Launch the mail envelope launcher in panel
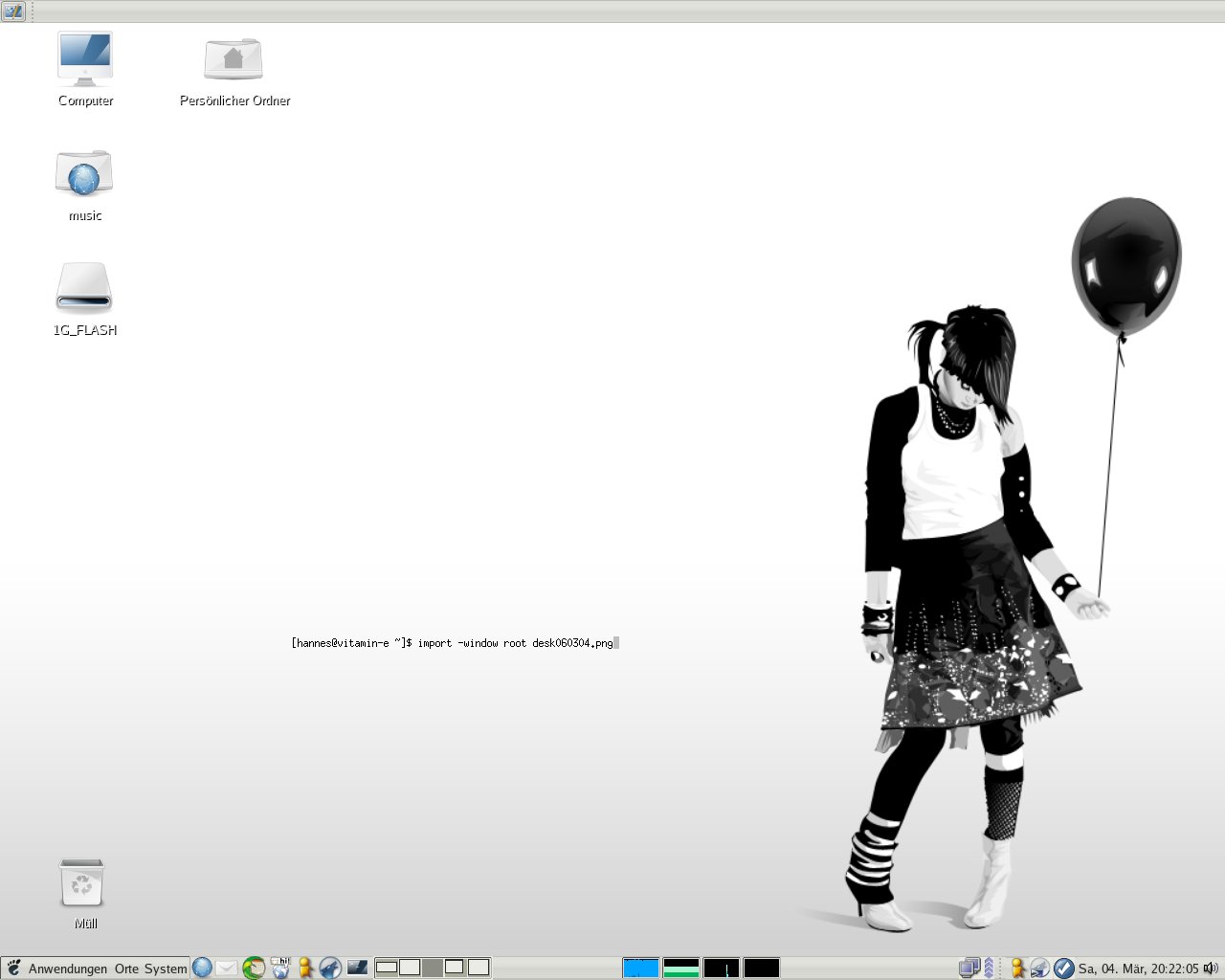The image size is (1225, 980). click(x=227, y=968)
